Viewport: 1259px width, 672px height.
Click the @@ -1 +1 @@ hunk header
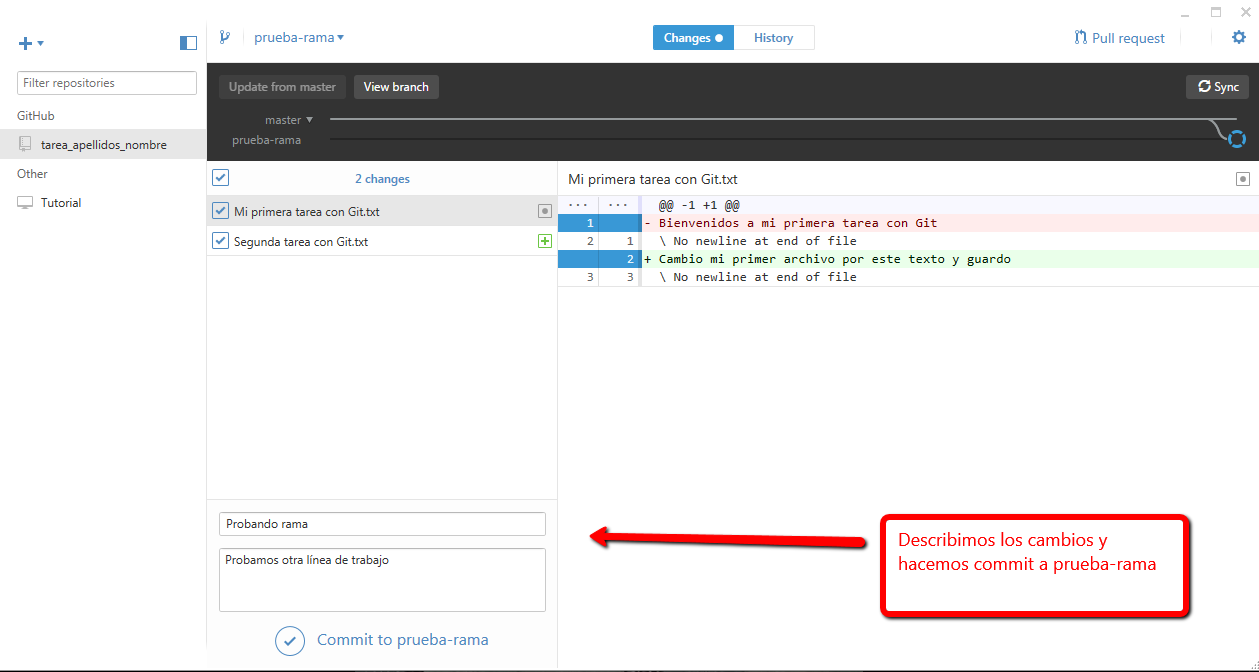point(698,205)
